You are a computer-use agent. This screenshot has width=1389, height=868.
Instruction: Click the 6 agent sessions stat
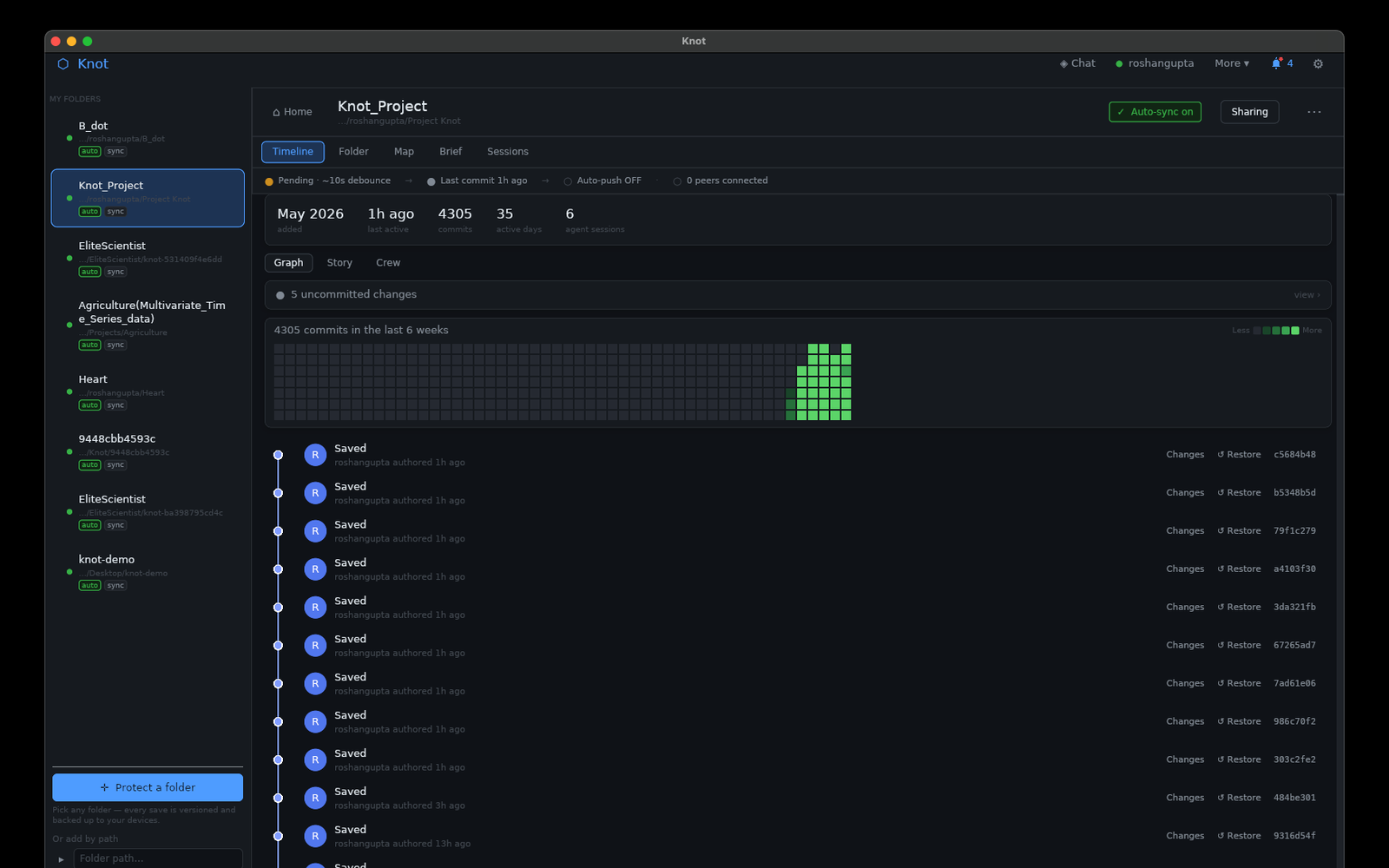click(x=595, y=220)
